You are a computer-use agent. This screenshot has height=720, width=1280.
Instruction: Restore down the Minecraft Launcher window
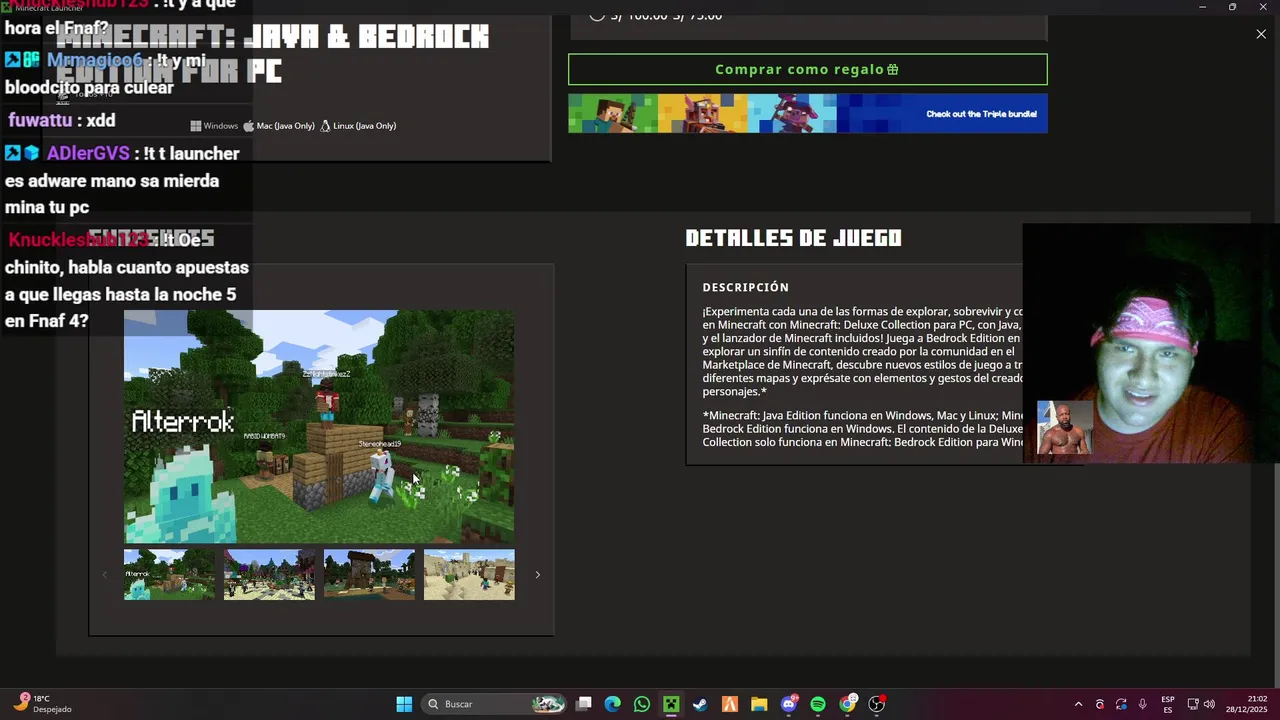click(1232, 7)
